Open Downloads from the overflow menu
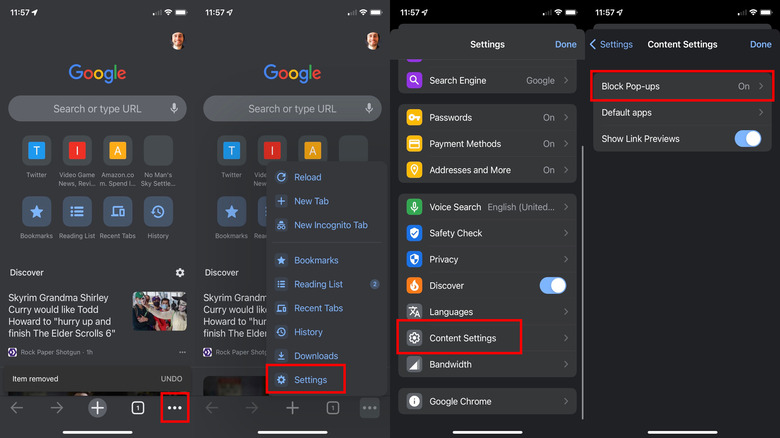The height and width of the screenshot is (438, 780). point(315,356)
